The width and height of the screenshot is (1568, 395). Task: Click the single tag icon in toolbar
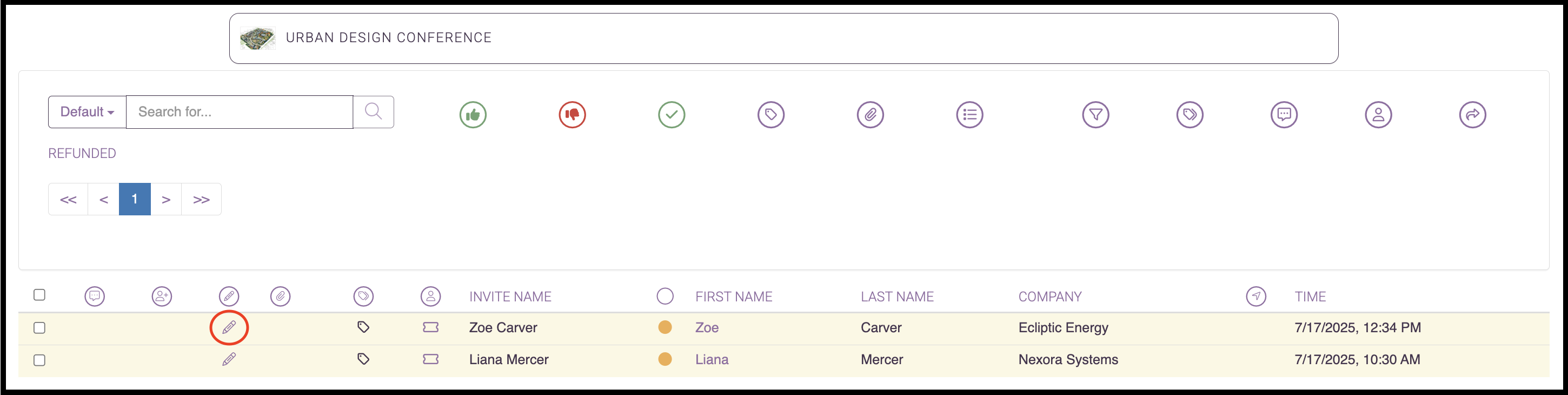pyautogui.click(x=770, y=115)
